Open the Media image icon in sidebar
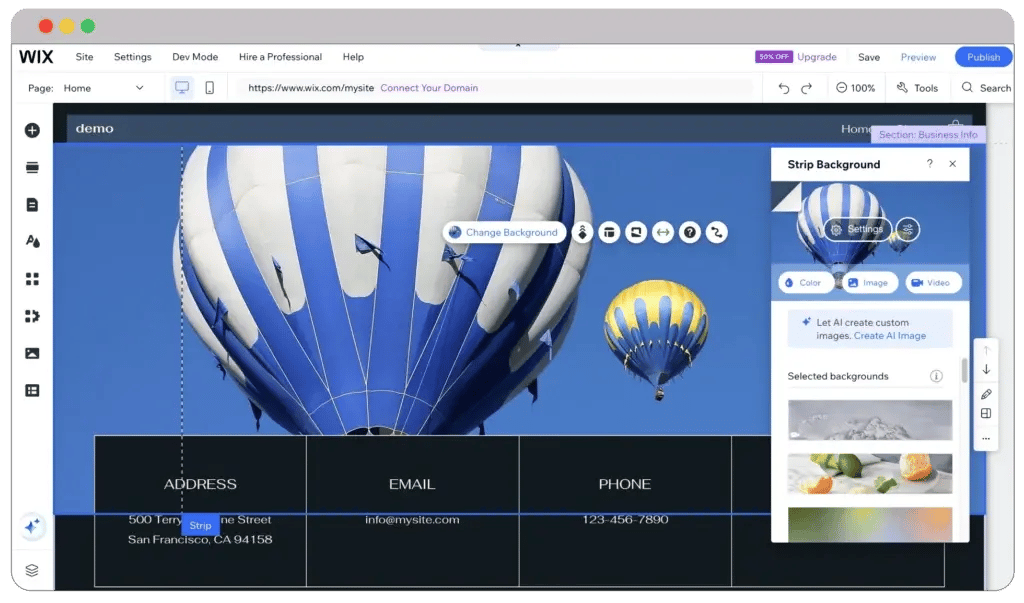 tap(32, 353)
